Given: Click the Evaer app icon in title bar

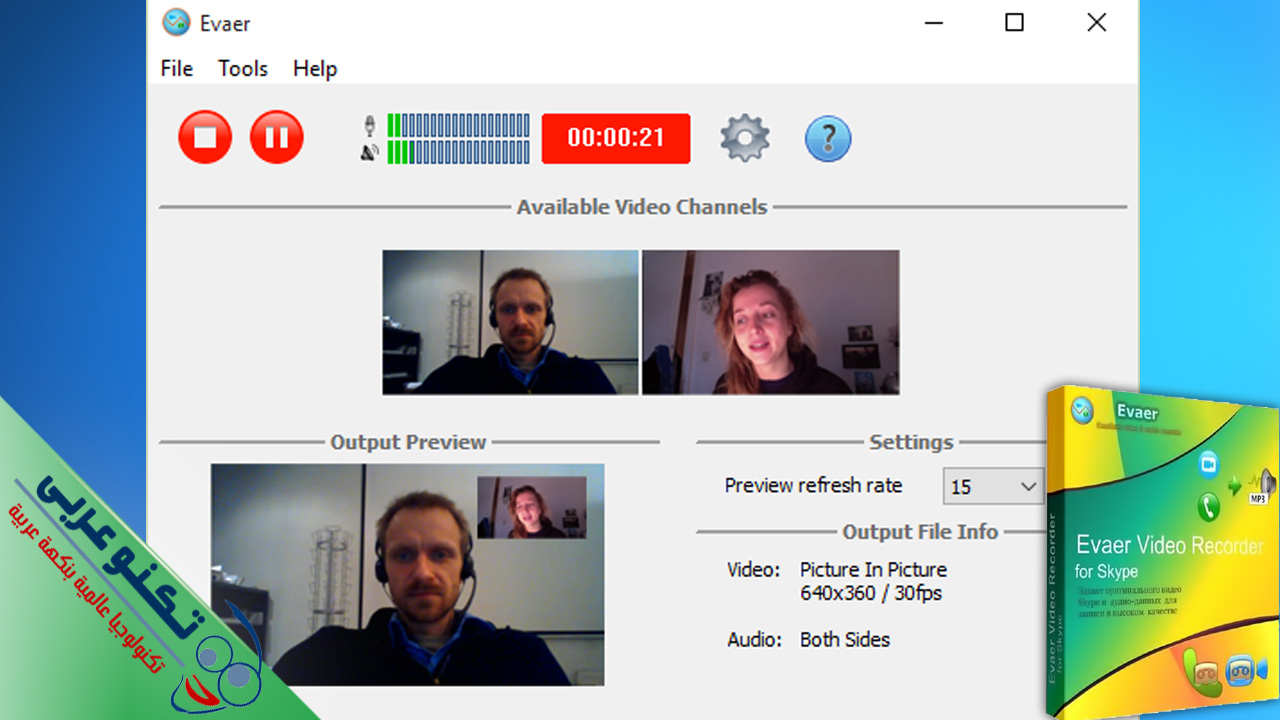Looking at the screenshot, I should click(176, 22).
